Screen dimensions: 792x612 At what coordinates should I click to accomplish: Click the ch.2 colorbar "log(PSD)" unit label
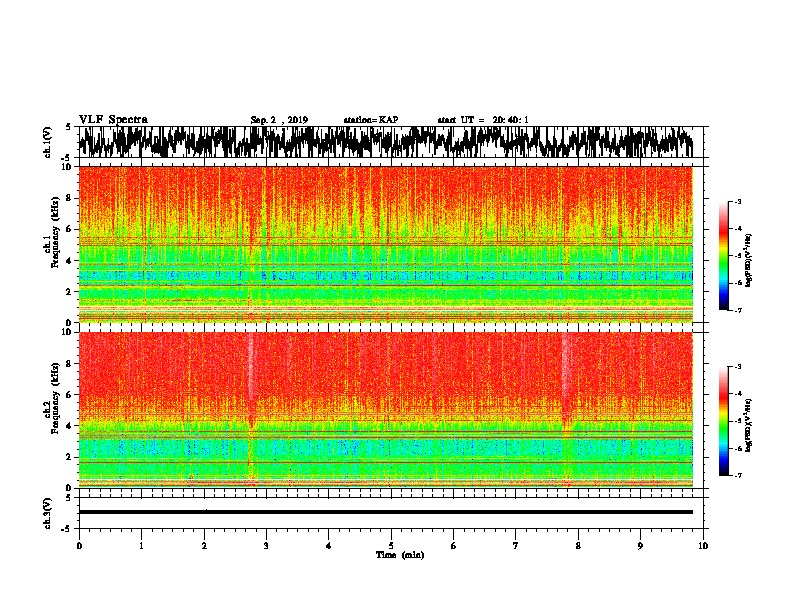pos(748,425)
